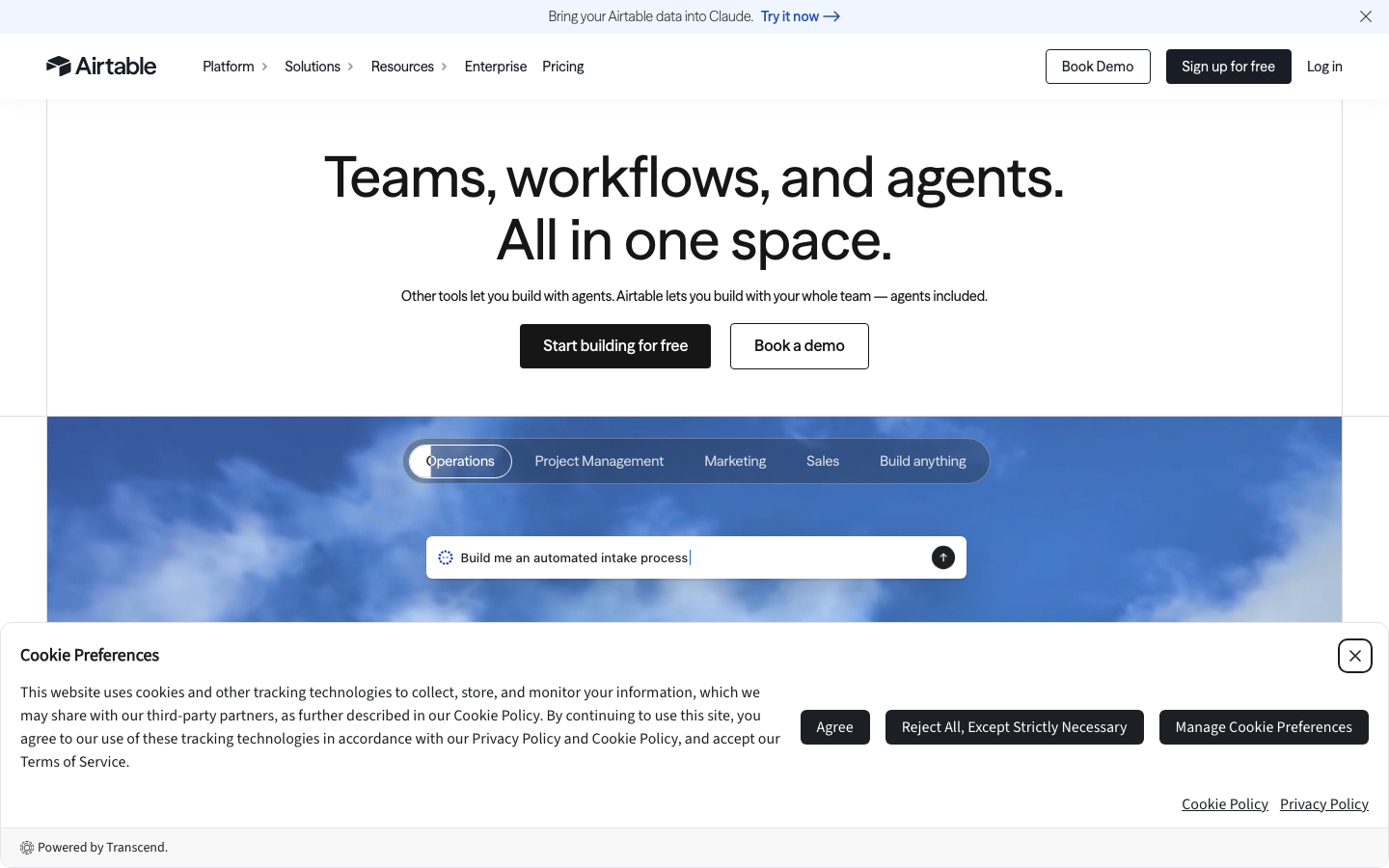
Task: Submit the prompt with the arrow button
Action: pyautogui.click(x=943, y=557)
